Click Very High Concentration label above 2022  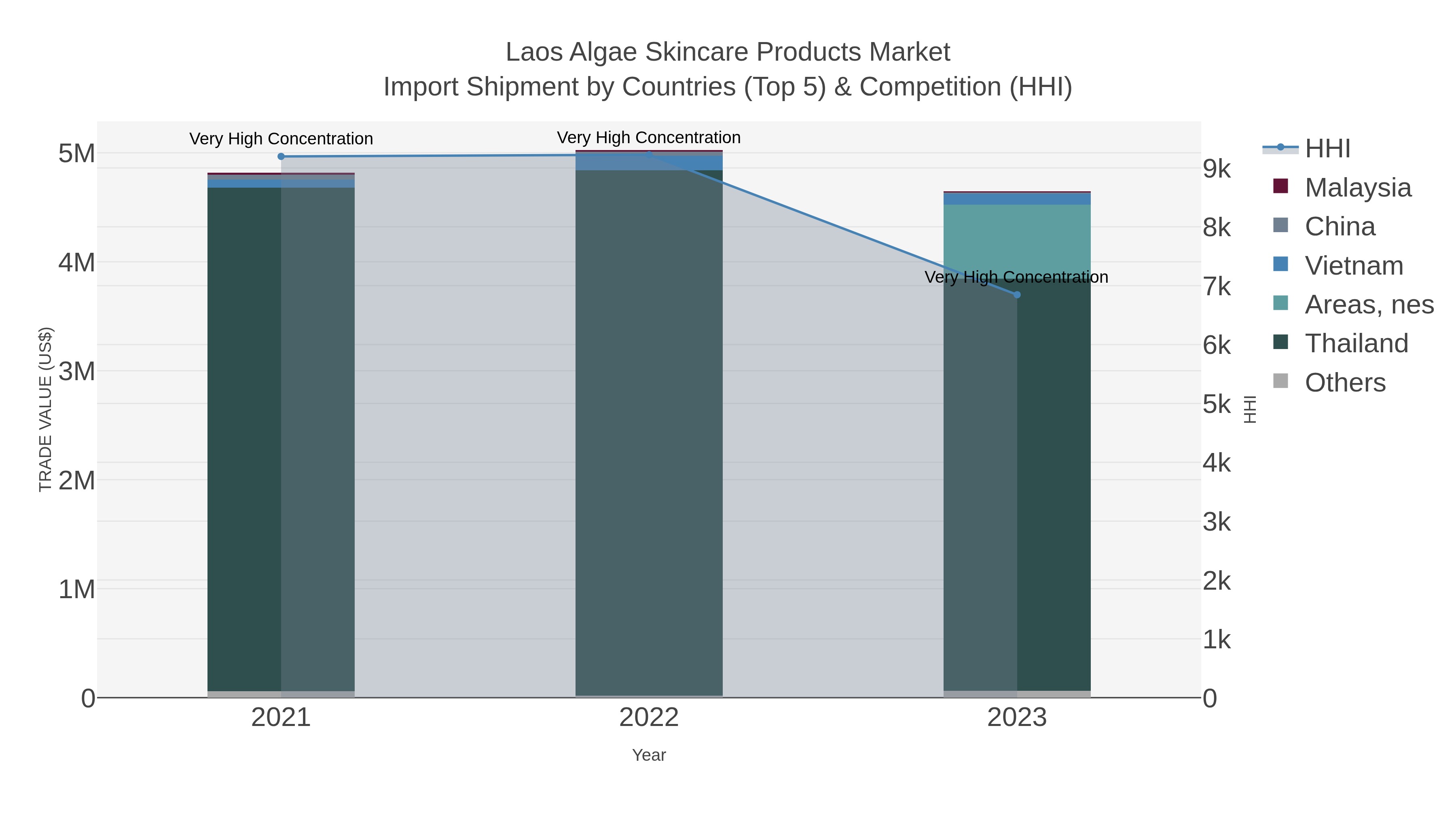tap(649, 138)
